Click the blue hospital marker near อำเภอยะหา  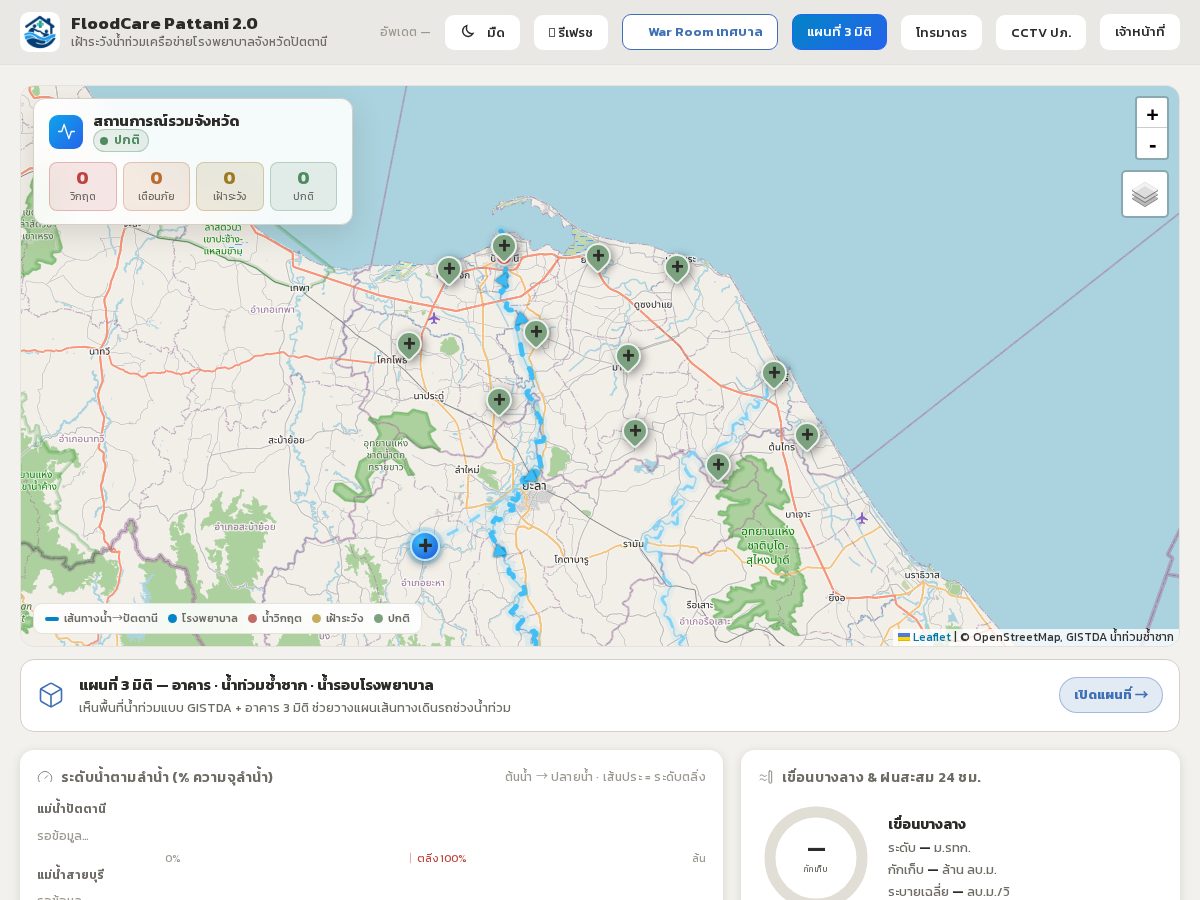[425, 546]
